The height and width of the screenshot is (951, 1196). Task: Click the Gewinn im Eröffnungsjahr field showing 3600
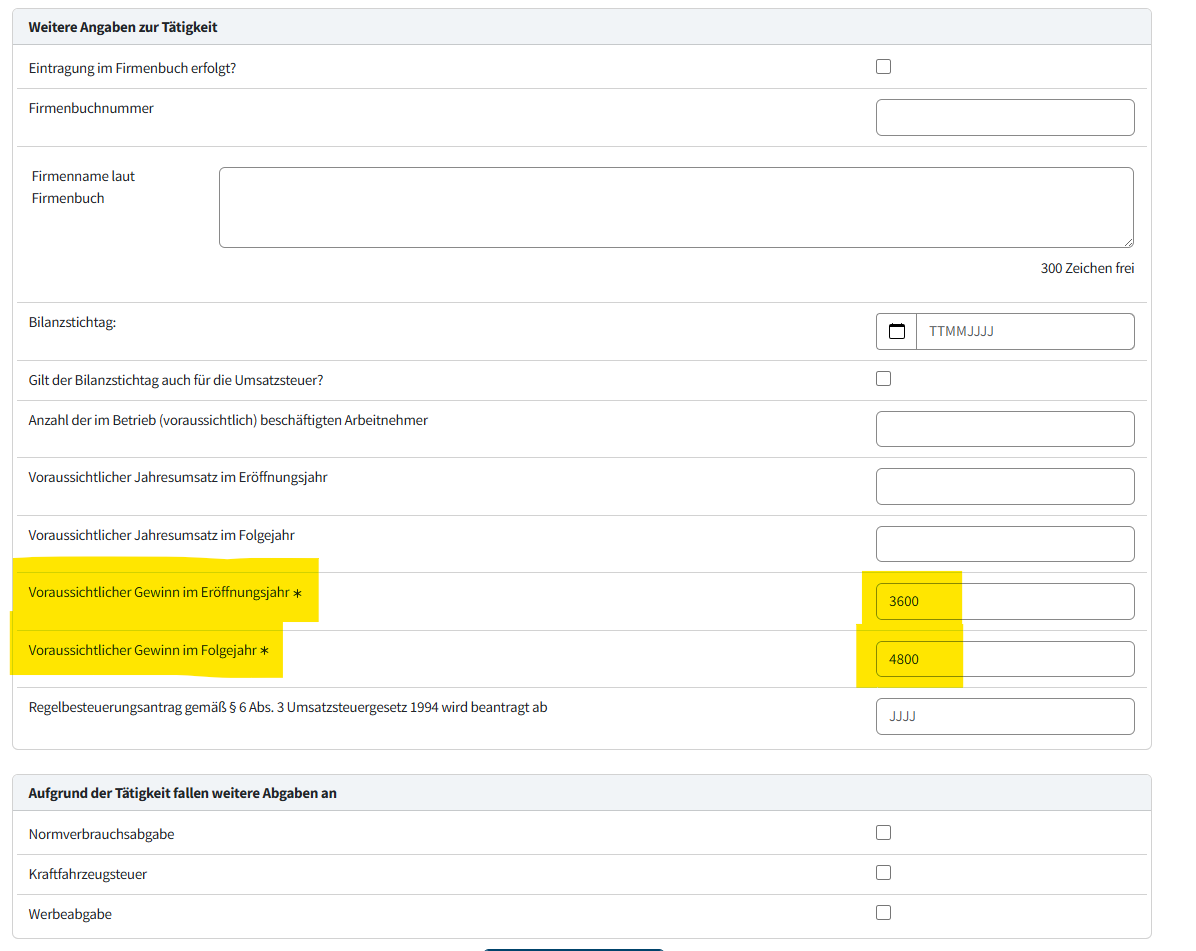(x=1005, y=602)
